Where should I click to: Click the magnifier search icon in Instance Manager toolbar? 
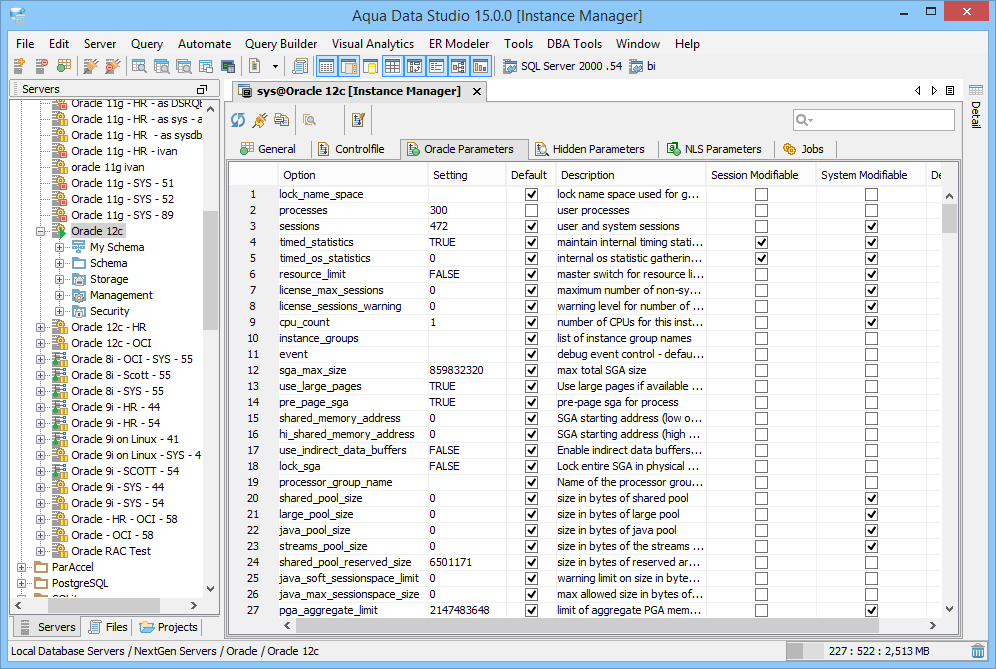(x=310, y=120)
